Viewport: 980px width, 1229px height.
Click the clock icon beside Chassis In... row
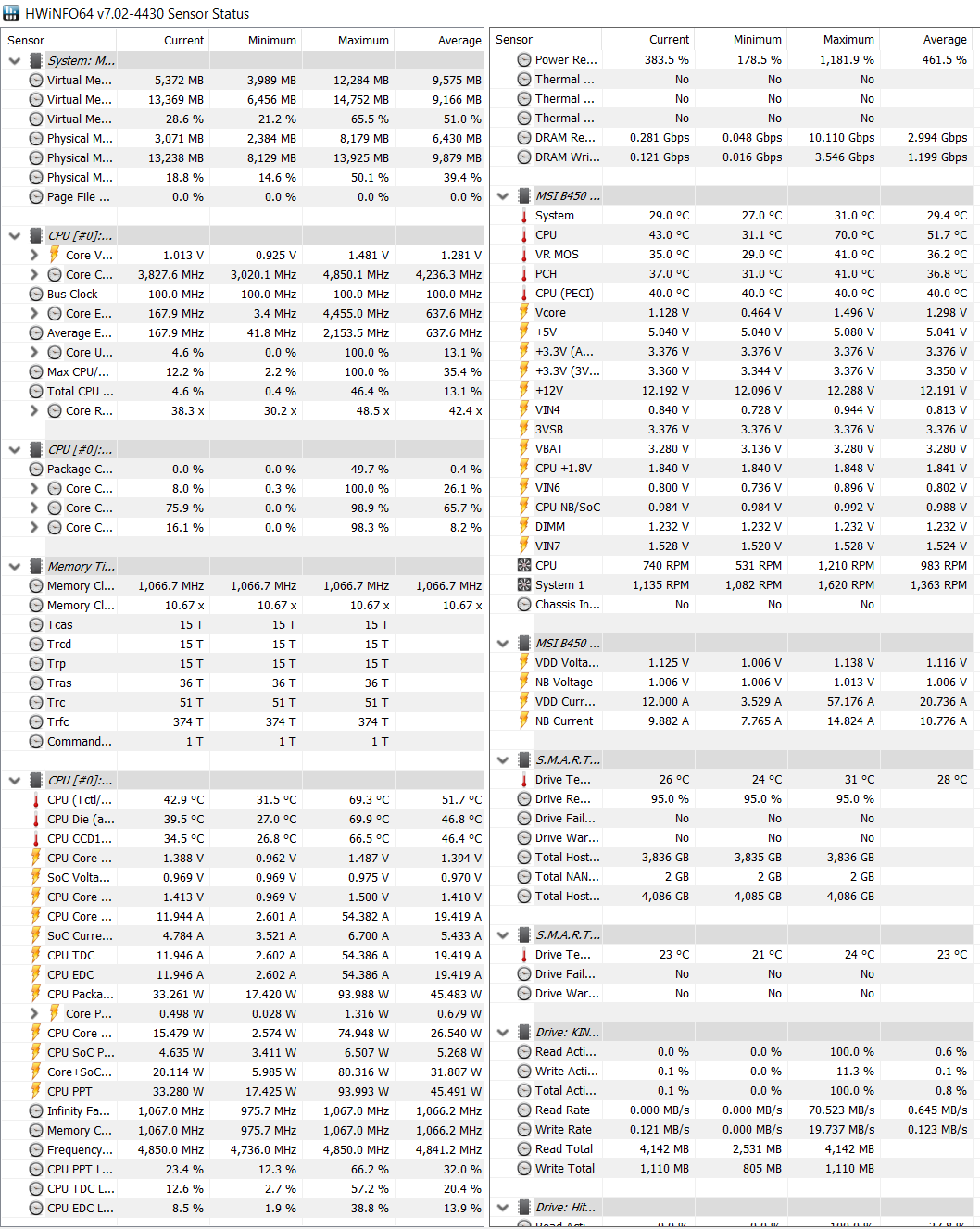524,604
